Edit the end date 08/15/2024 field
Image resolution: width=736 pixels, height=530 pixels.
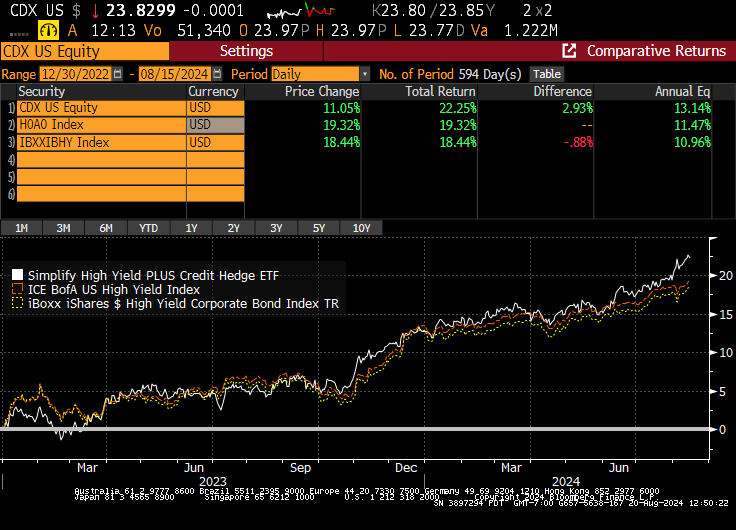(175, 74)
